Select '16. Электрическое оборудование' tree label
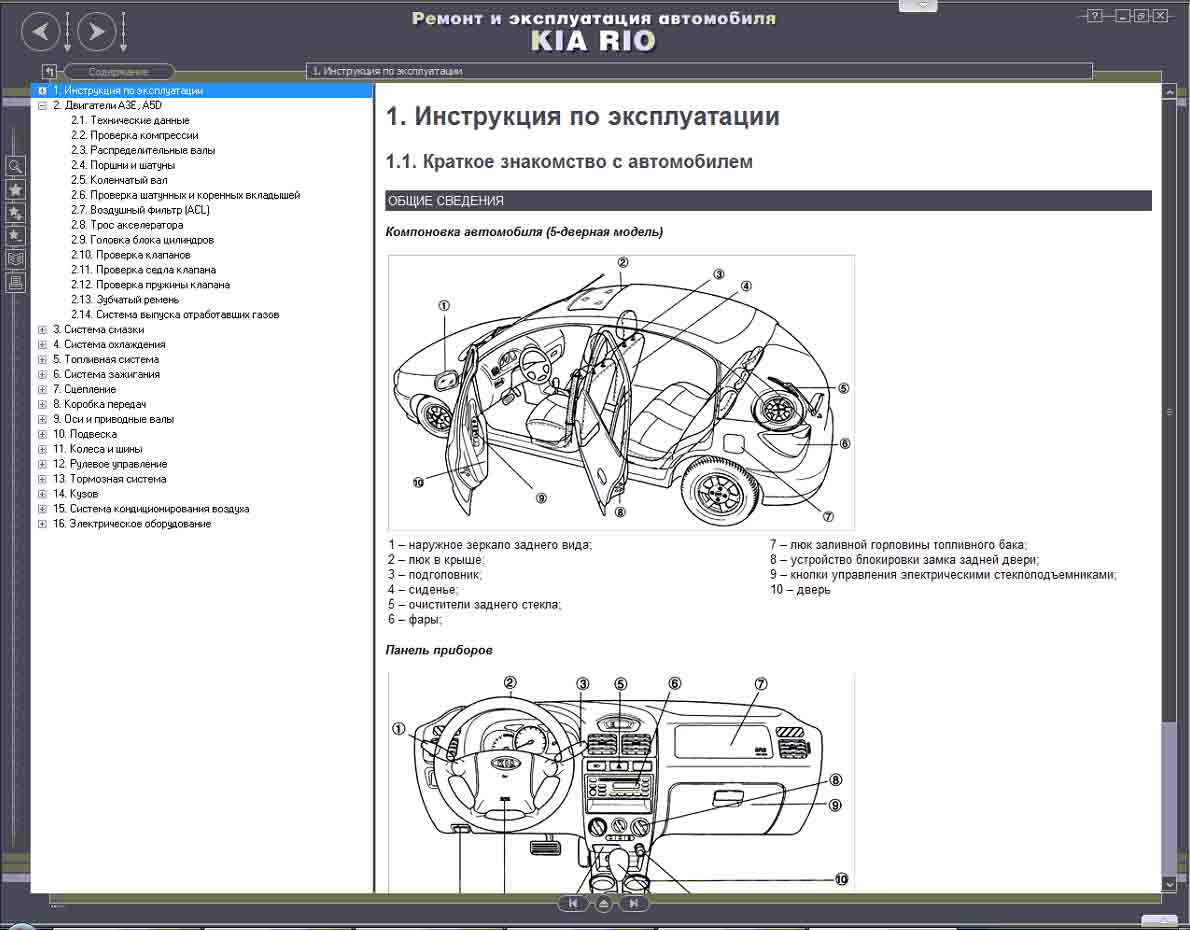Screen dimensions: 1190x930 pos(132,524)
